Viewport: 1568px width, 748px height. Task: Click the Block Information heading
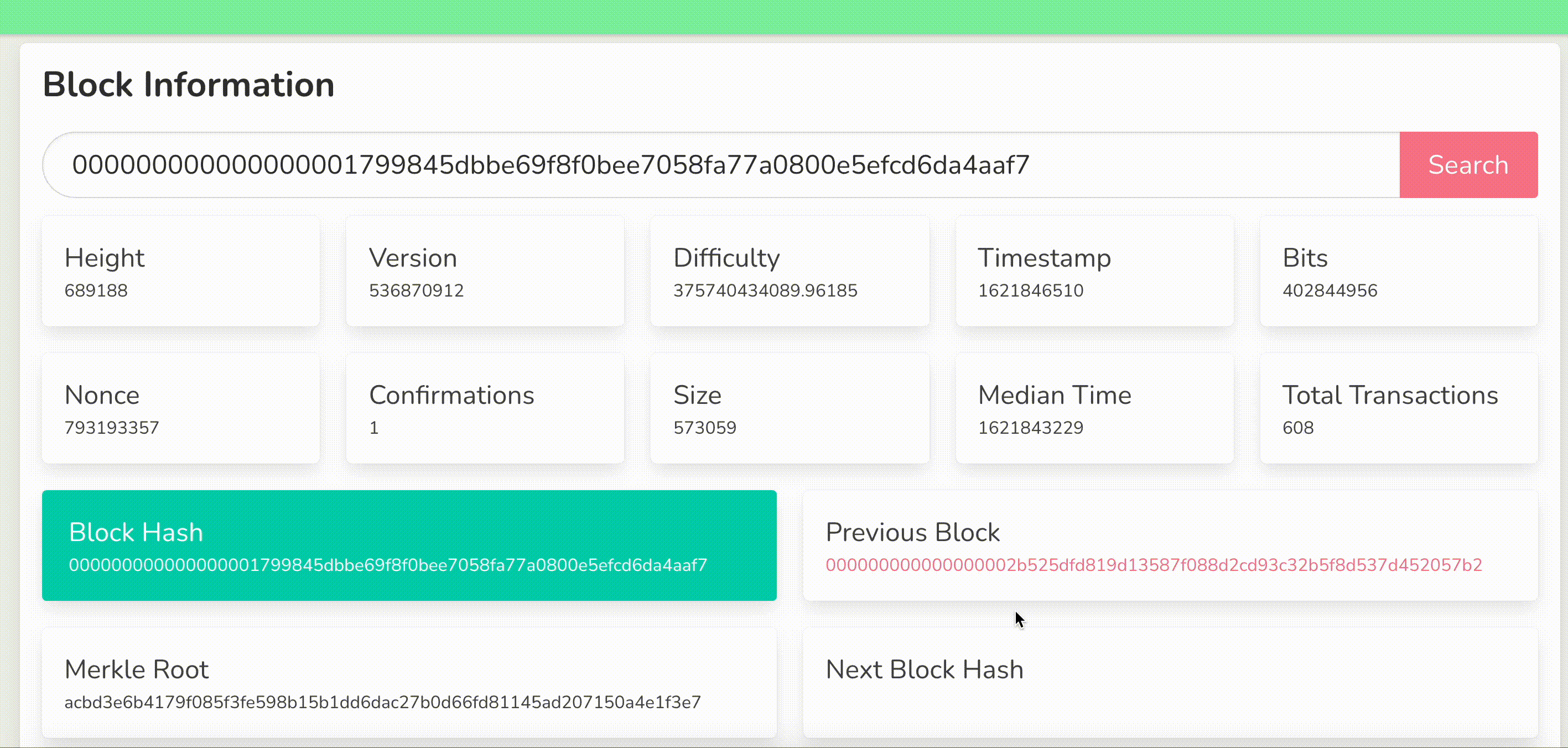coord(188,84)
